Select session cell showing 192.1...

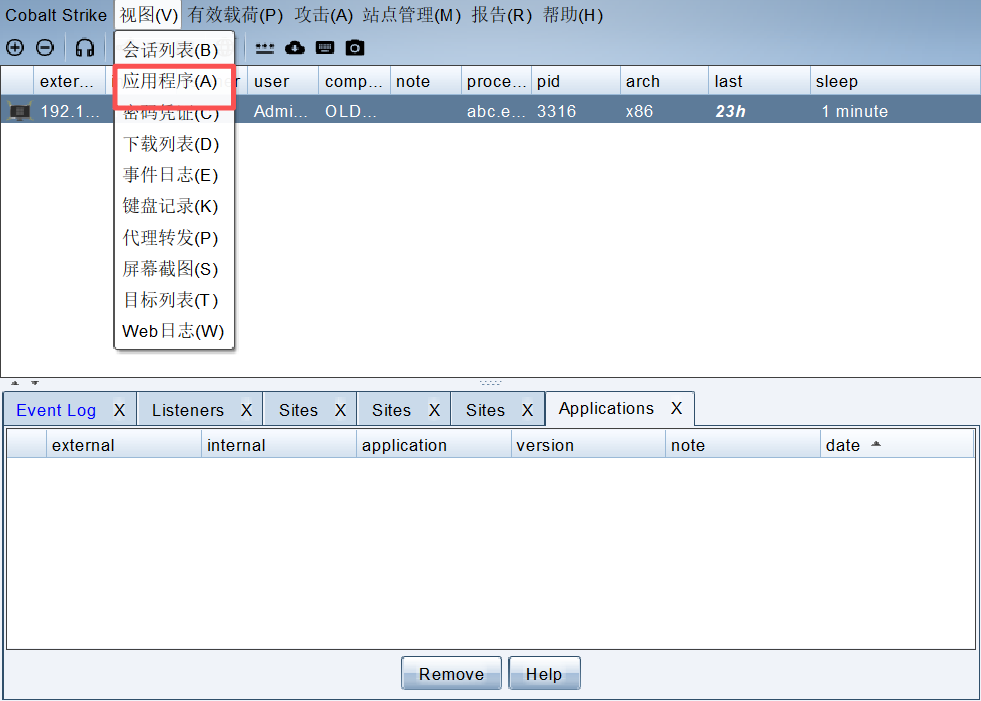(69, 111)
